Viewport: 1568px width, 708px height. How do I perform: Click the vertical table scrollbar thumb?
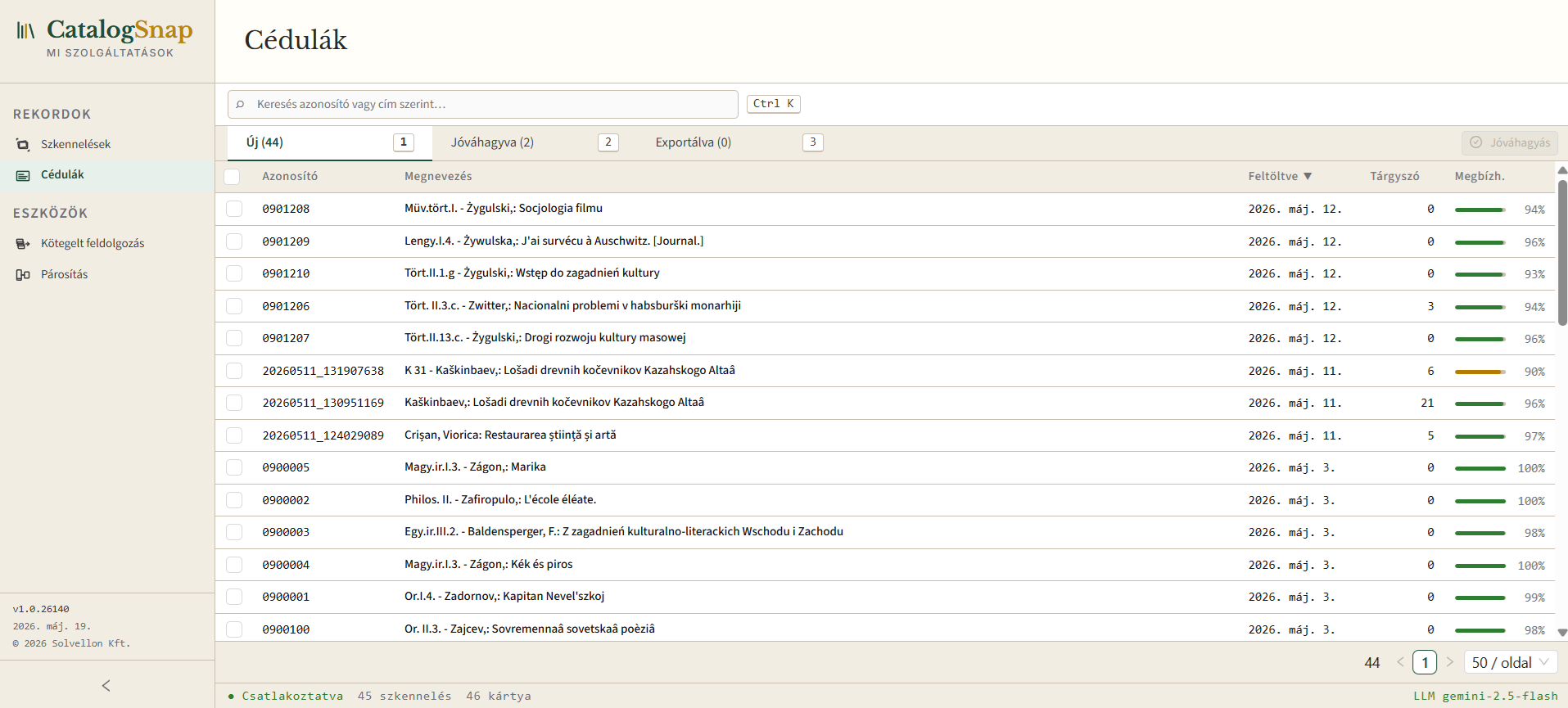coord(1562,252)
